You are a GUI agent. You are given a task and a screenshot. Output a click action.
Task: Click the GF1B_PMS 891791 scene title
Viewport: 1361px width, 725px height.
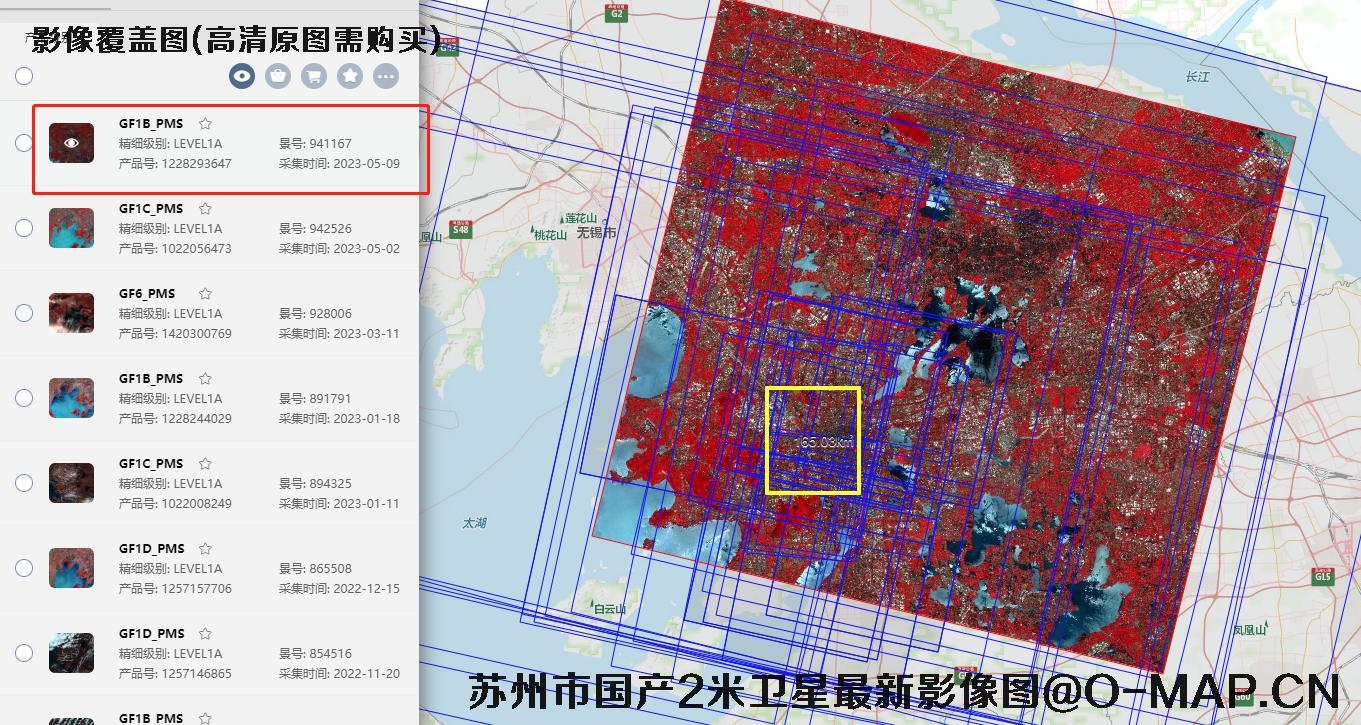151,379
